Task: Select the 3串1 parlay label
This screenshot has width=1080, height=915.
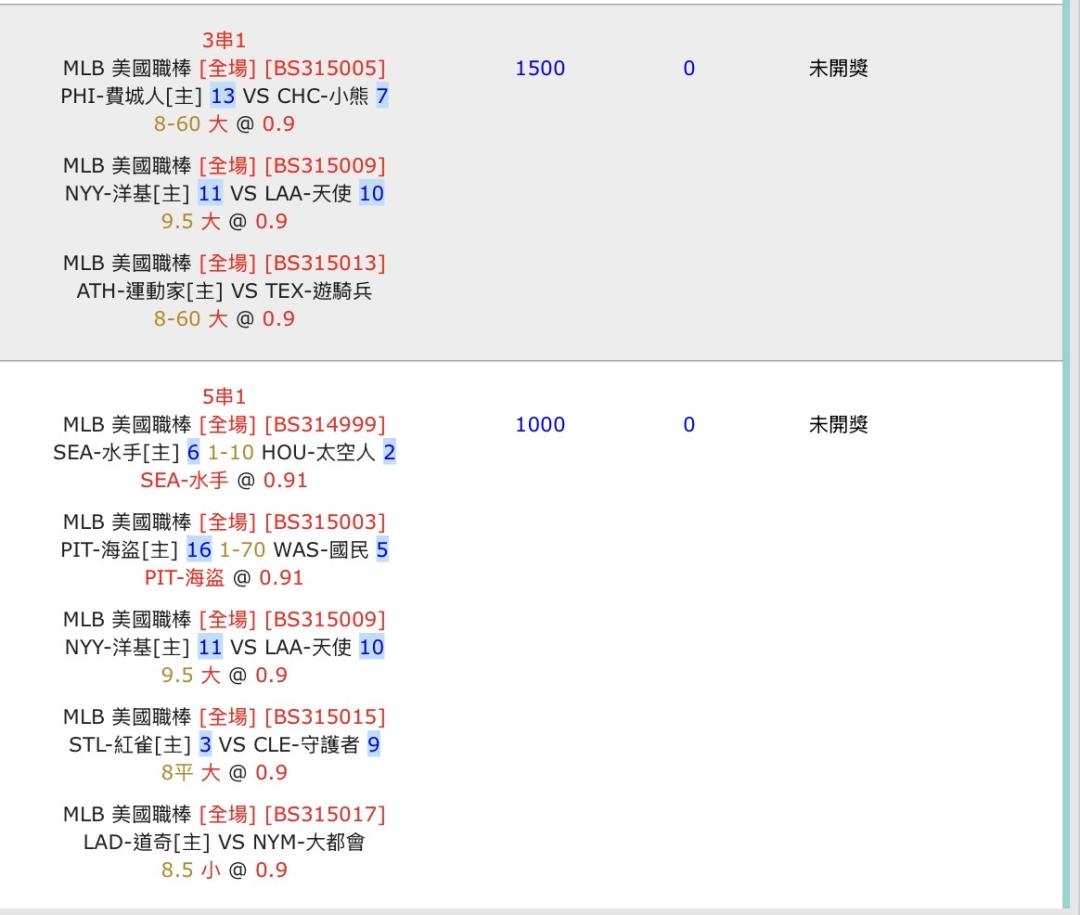Action: click(x=224, y=40)
